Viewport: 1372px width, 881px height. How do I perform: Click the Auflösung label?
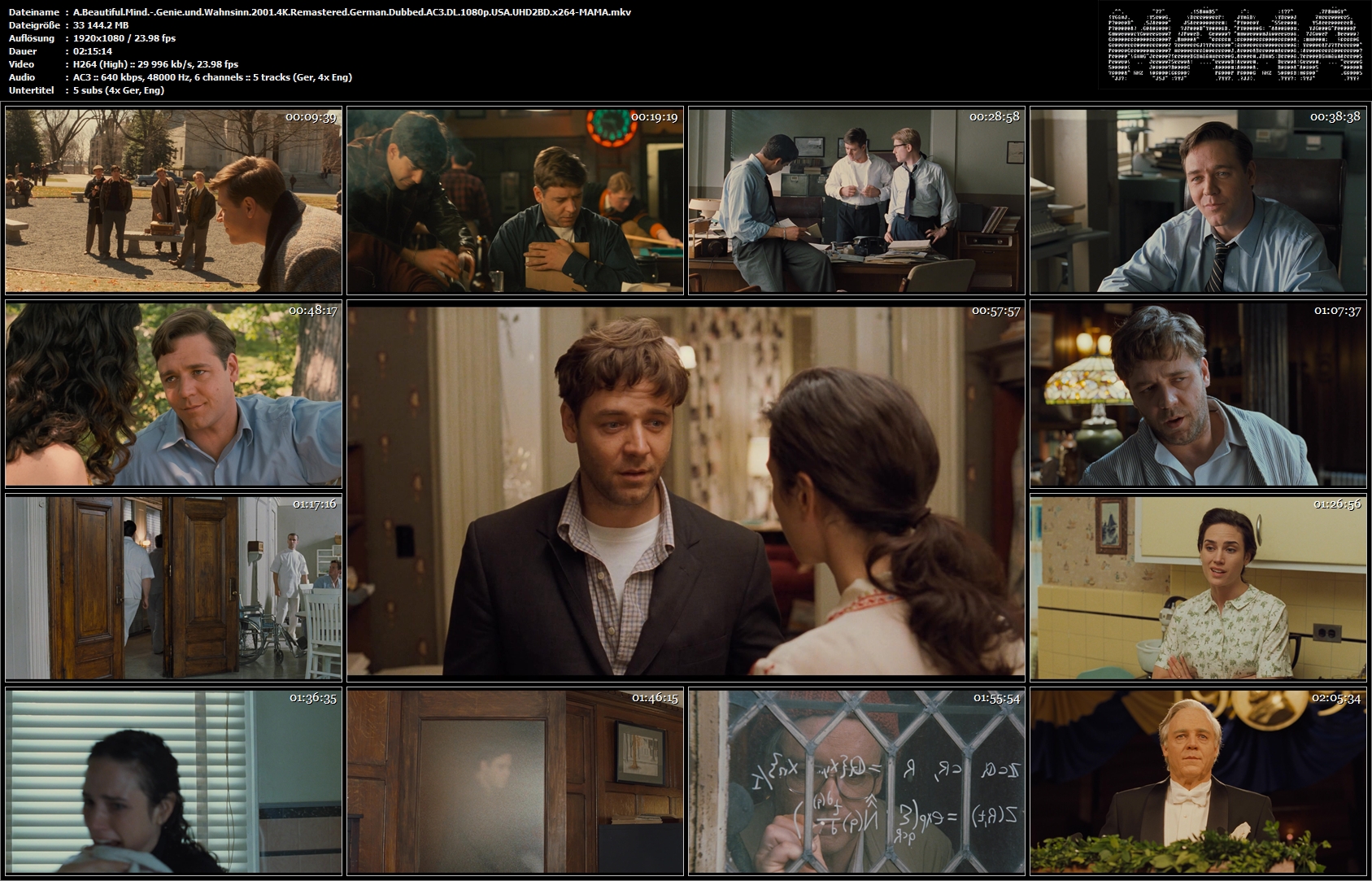coord(32,38)
